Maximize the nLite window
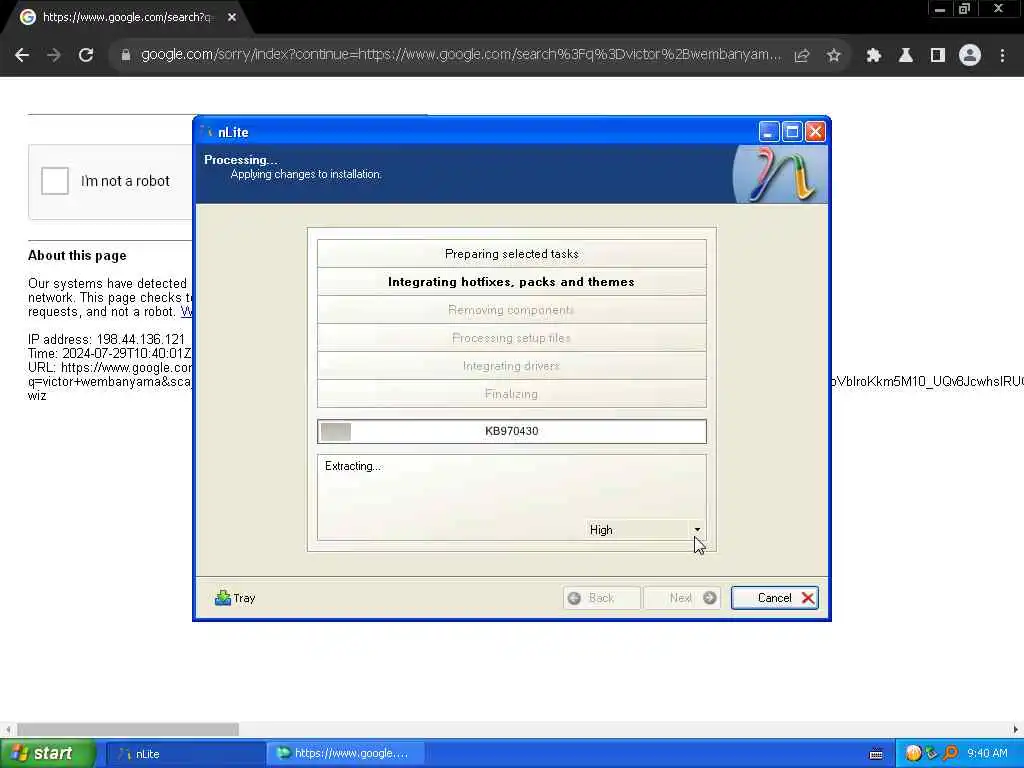1024x768 pixels. pyautogui.click(x=792, y=132)
